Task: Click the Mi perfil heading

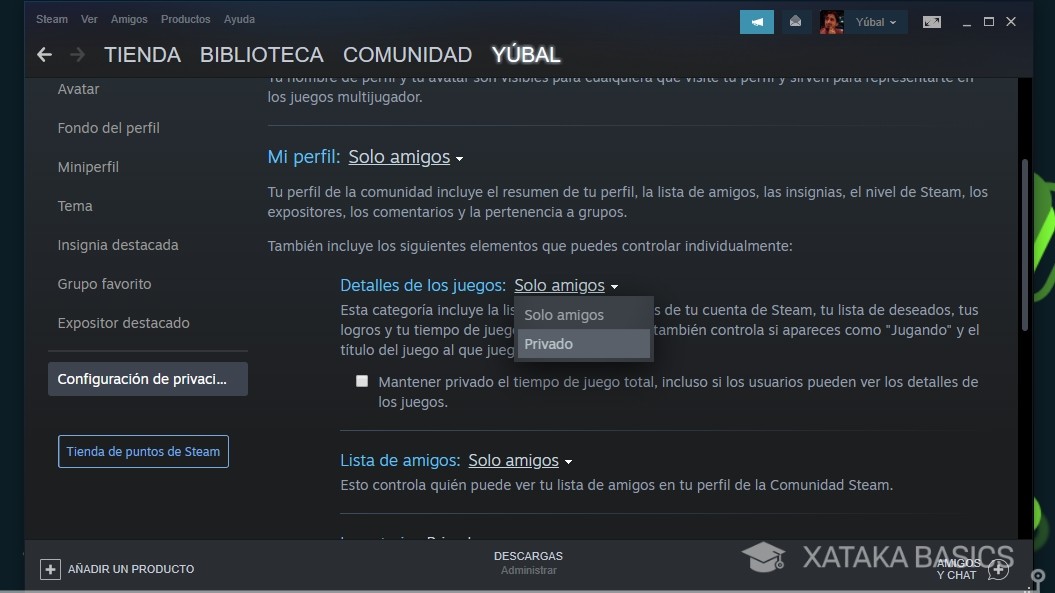Action: [303, 157]
